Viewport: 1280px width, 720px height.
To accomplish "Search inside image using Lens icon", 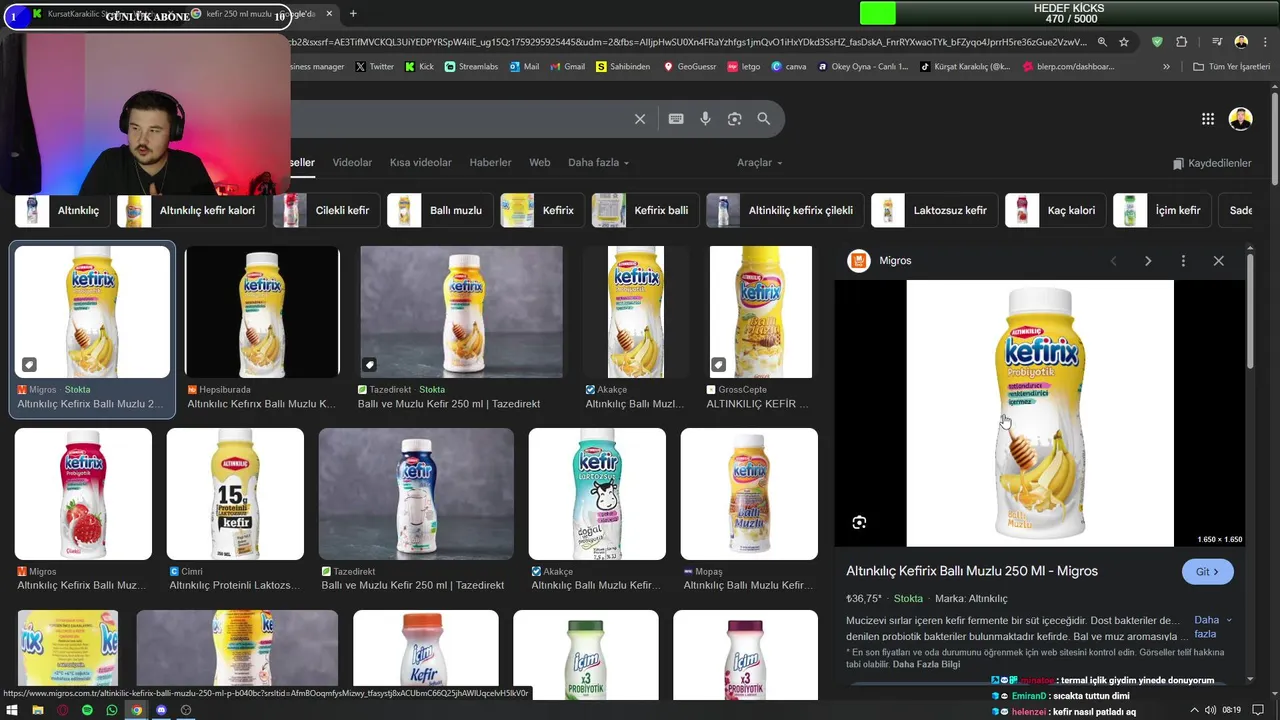I will point(859,522).
